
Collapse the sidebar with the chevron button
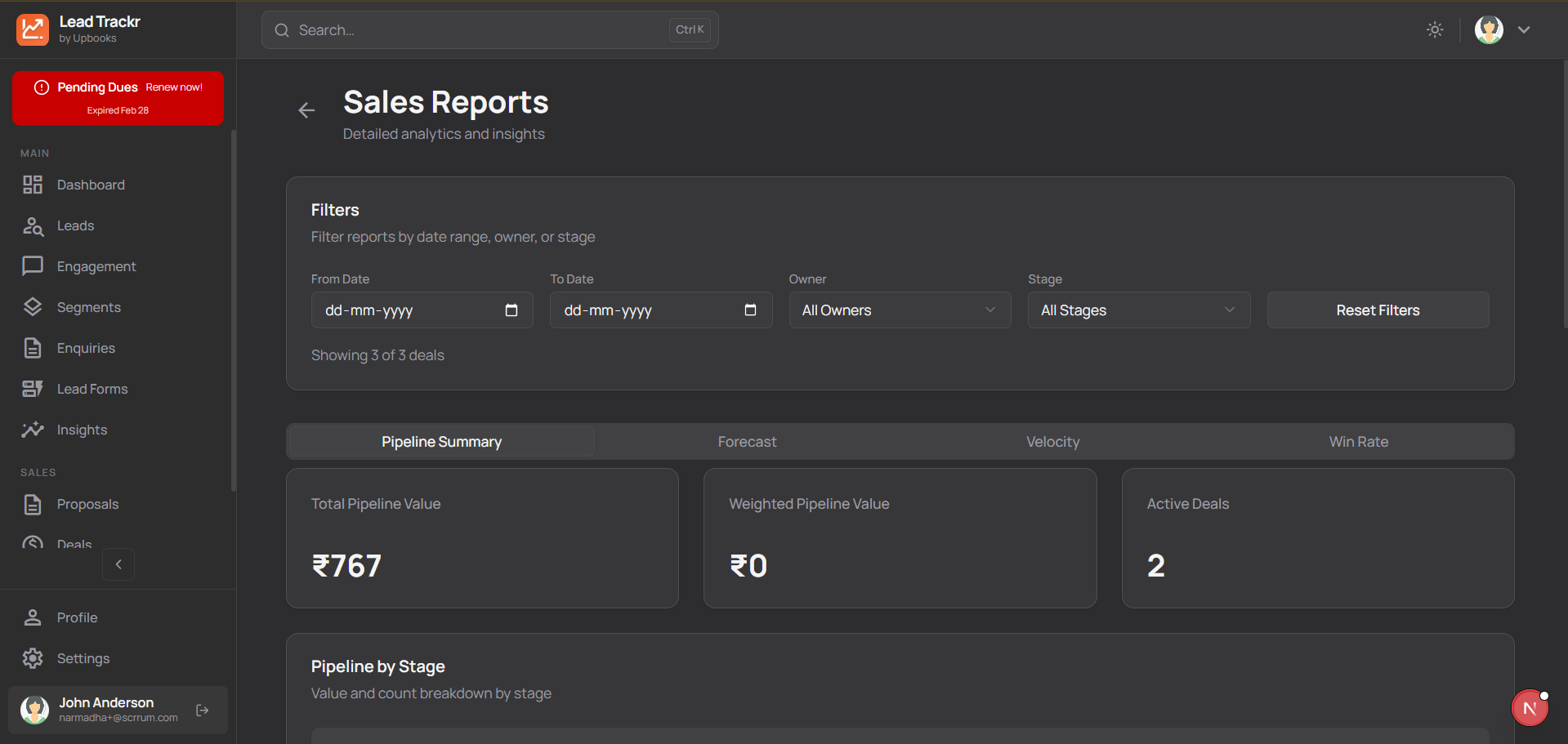118,564
